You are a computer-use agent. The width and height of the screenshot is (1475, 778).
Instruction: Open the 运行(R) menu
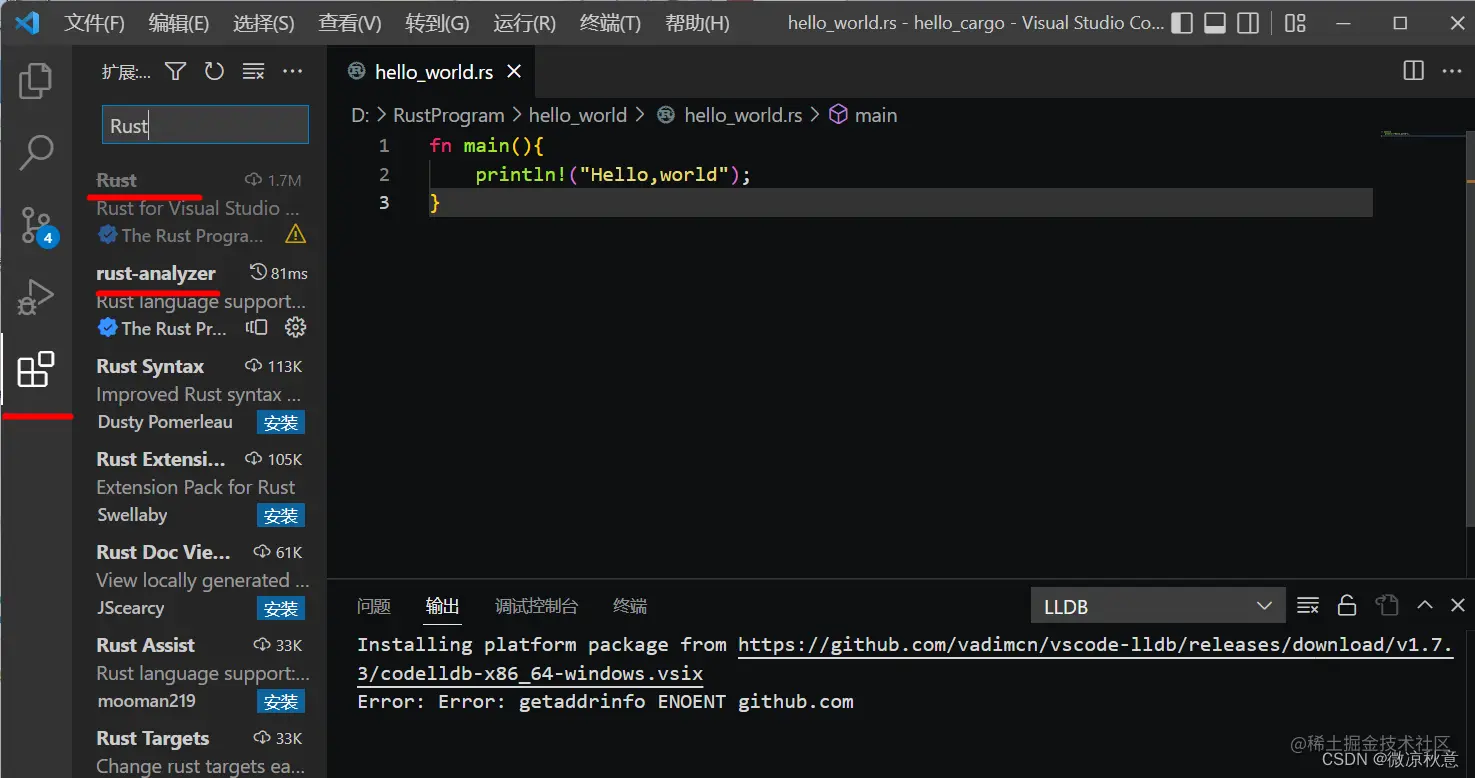524,23
